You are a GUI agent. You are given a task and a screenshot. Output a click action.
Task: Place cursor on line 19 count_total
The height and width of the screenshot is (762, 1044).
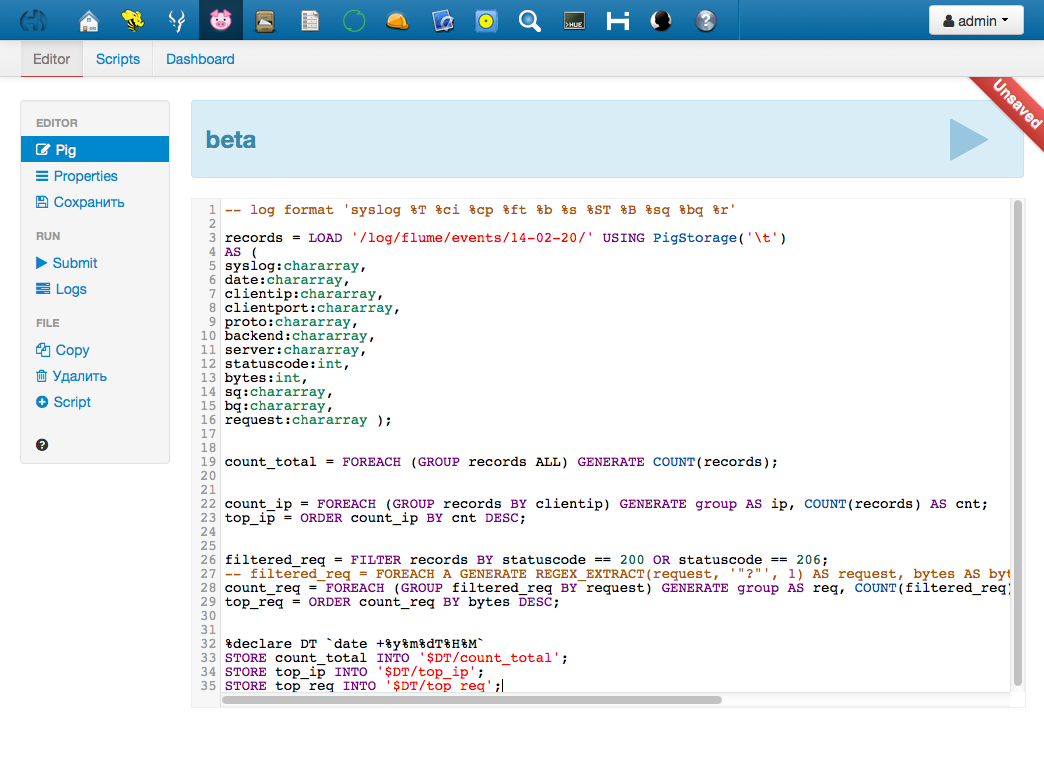(x=501, y=462)
